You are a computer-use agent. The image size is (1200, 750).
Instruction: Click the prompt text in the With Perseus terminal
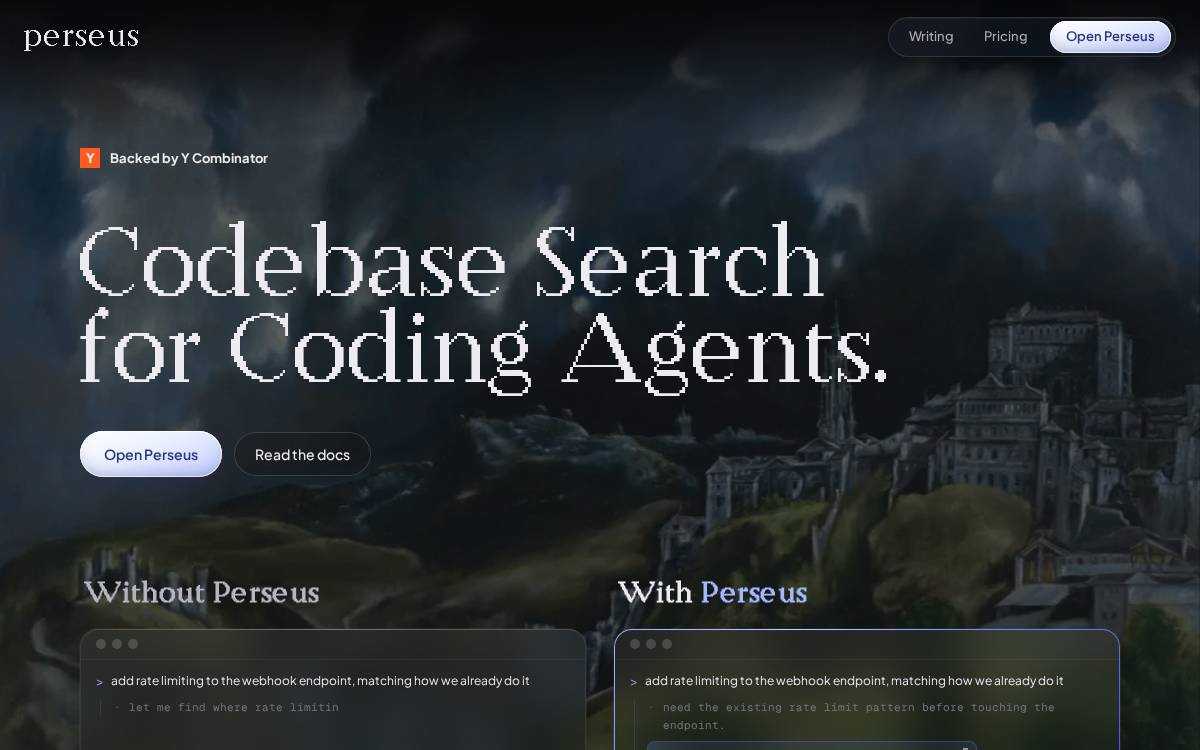(x=854, y=681)
